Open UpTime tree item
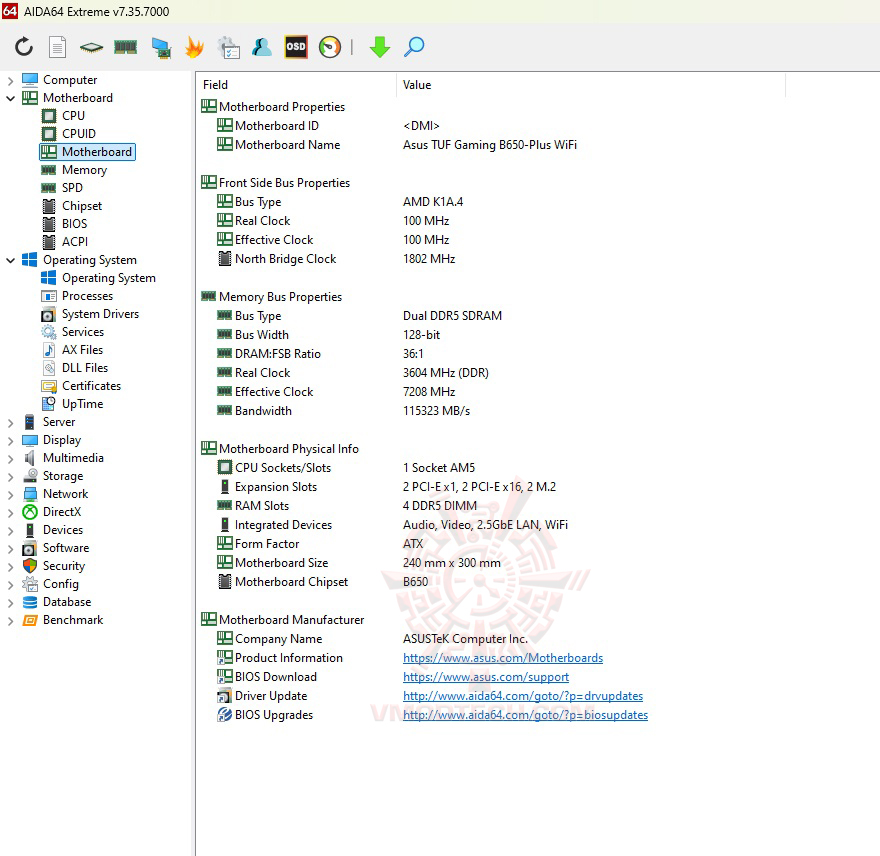880x856 pixels. coord(82,404)
